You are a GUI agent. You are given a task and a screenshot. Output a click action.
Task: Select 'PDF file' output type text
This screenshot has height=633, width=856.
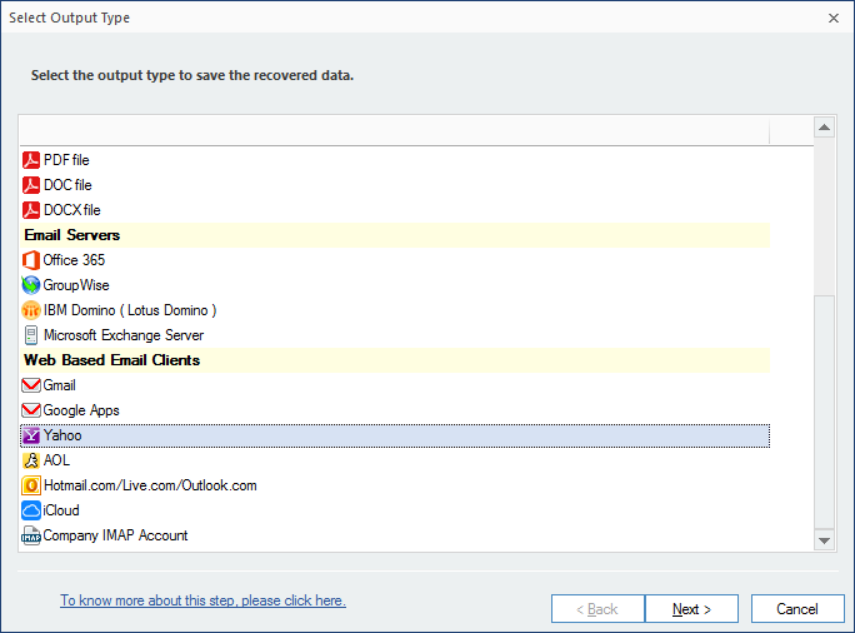click(x=66, y=160)
